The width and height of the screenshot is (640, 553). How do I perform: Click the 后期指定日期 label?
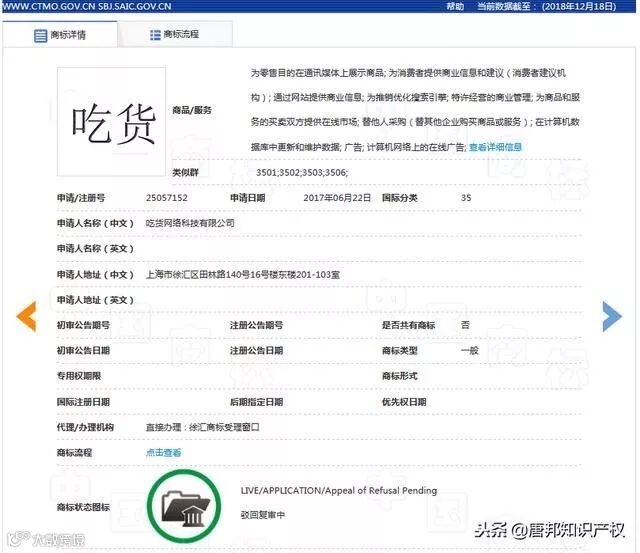click(x=256, y=402)
